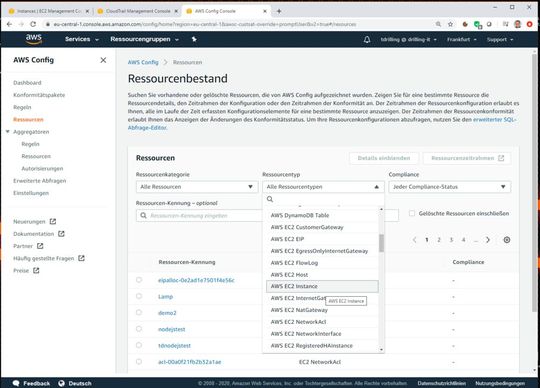Select AWS EC2 EIP option
This screenshot has height=388, width=540.
[322, 239]
